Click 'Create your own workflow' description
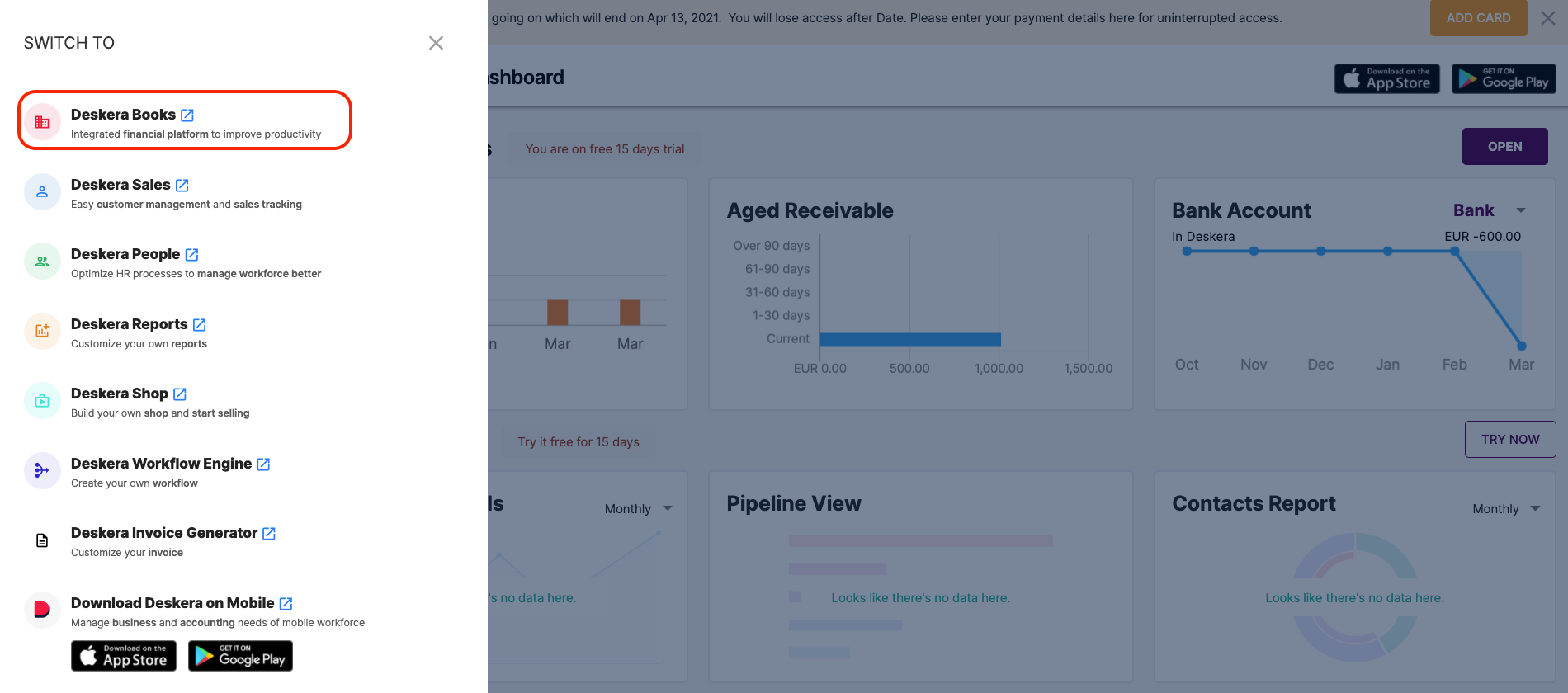Viewport: 1568px width, 693px height. (135, 483)
